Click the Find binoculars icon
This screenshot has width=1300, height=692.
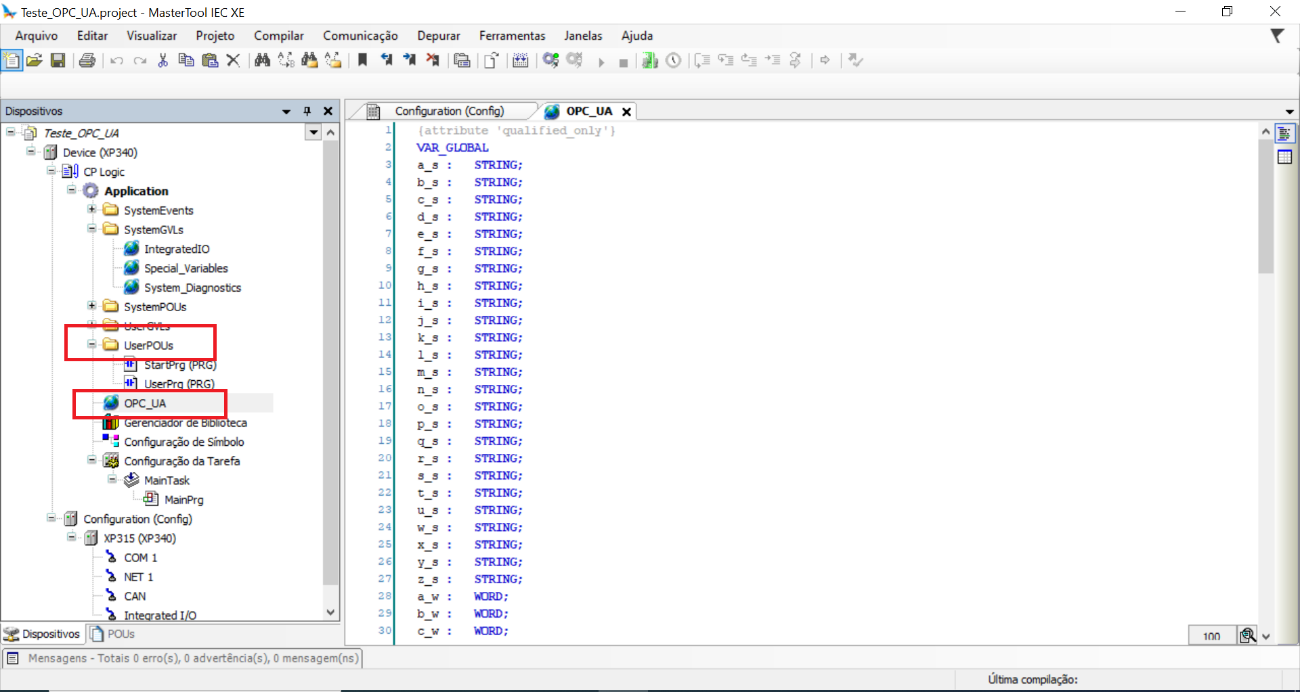[262, 60]
